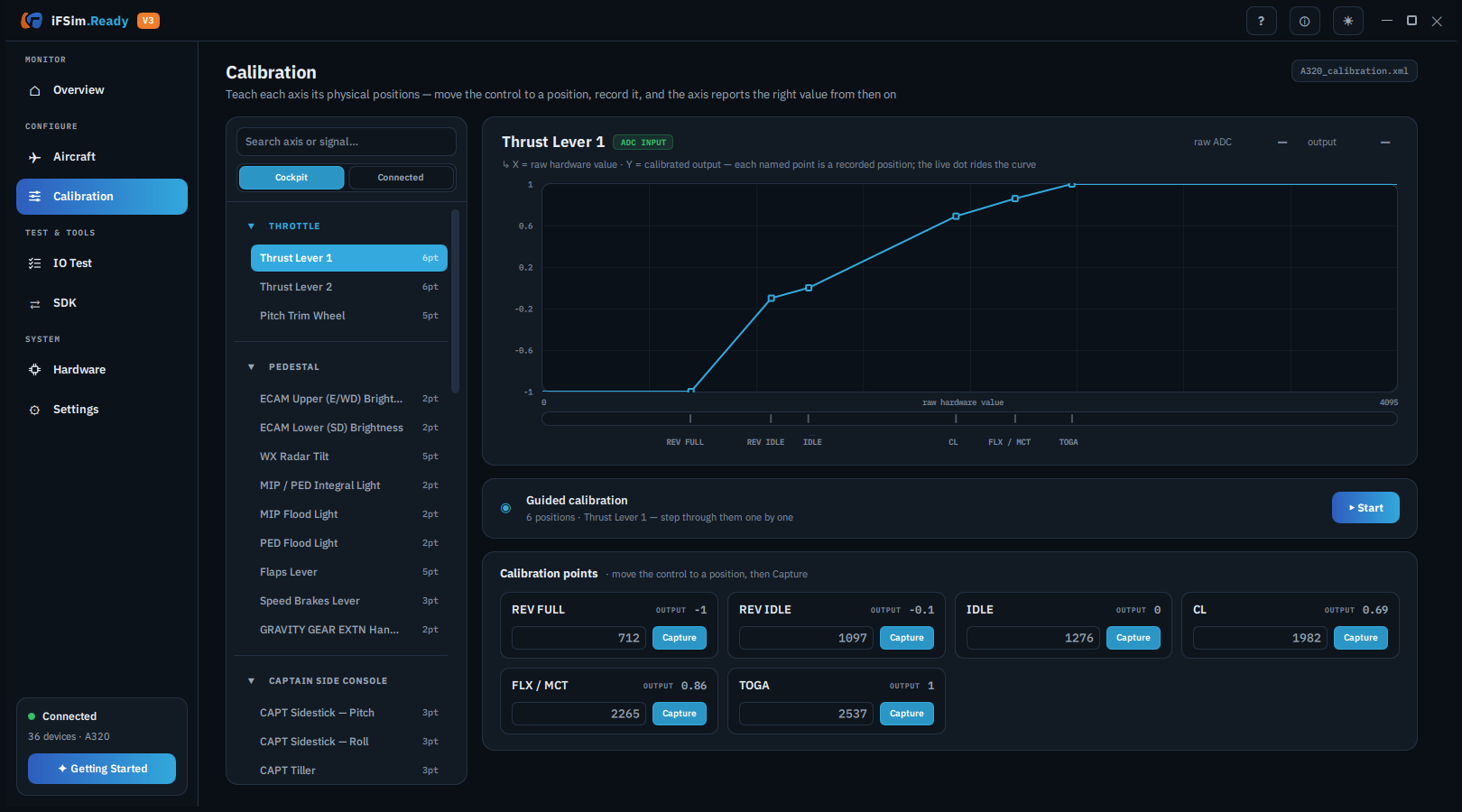1462x812 pixels.
Task: Start the guided calibration
Action: [1365, 508]
